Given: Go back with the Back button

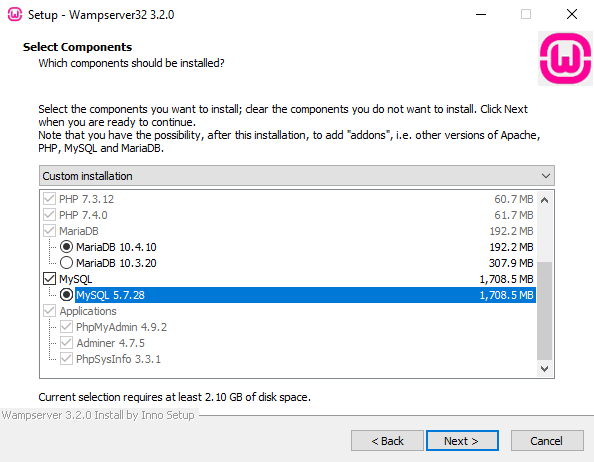Looking at the screenshot, I should pos(387,441).
